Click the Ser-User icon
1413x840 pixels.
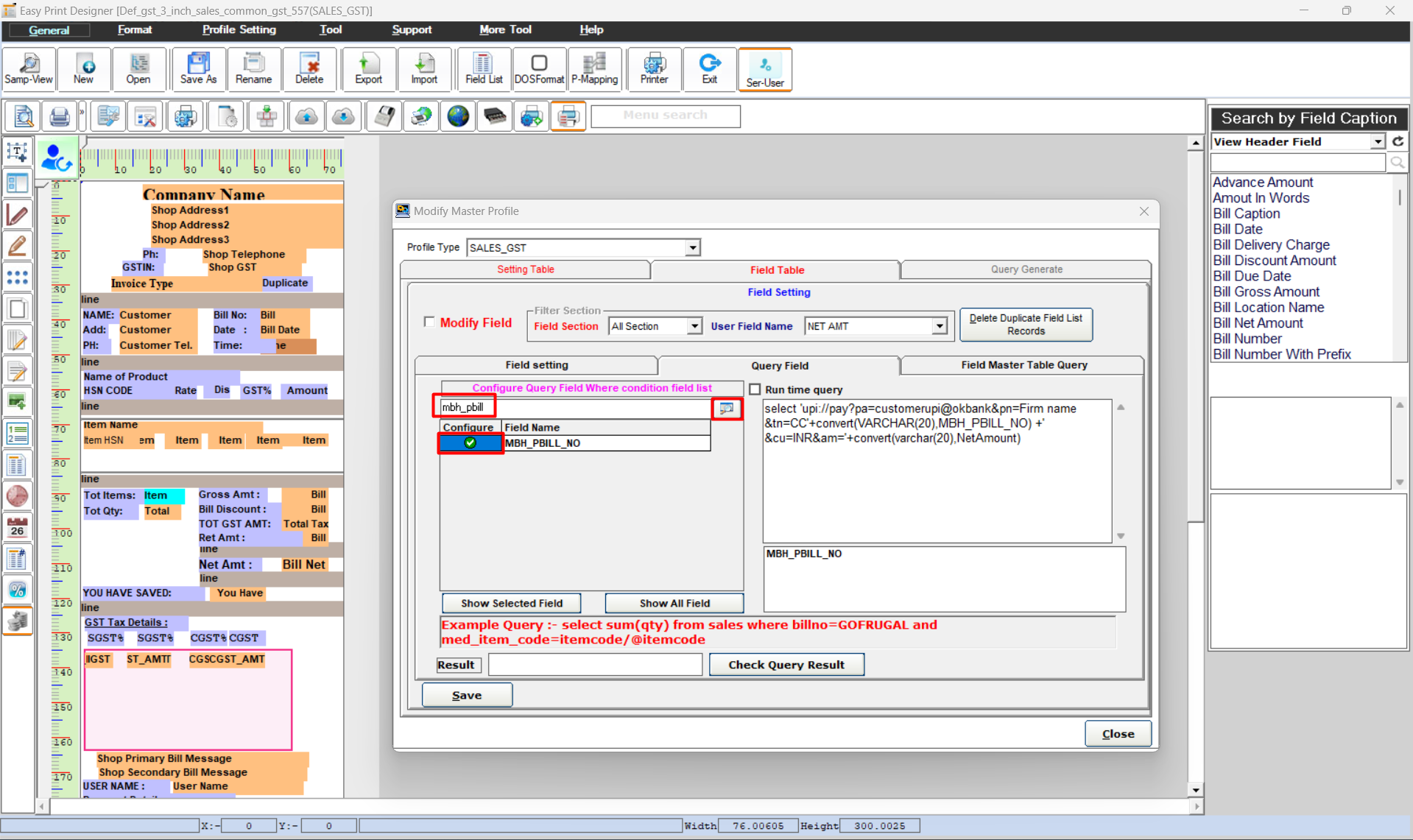(764, 70)
